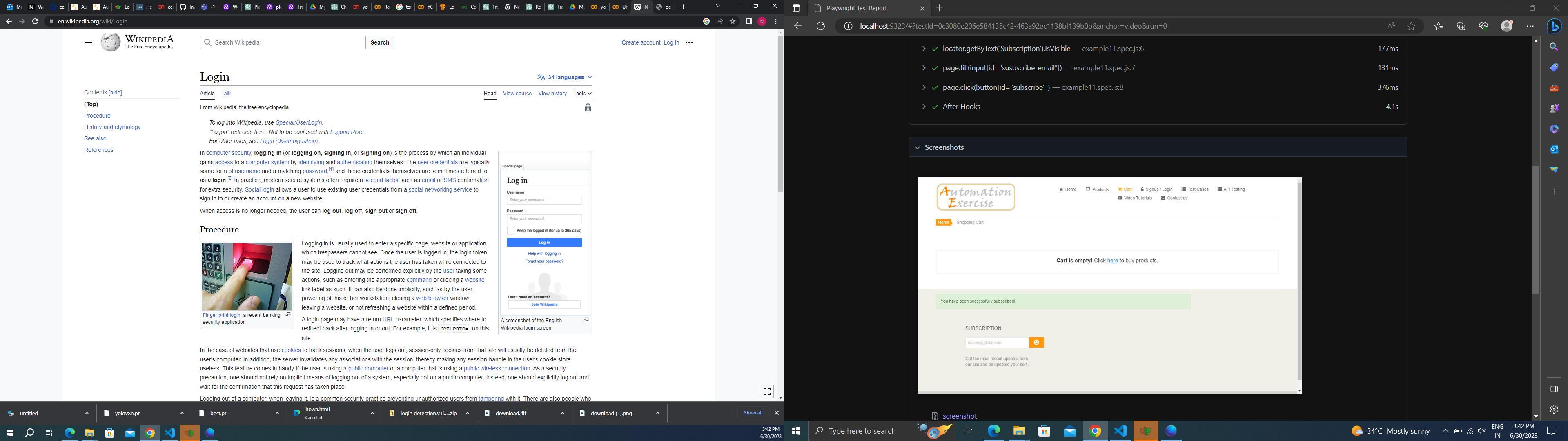Open Chrome's three-dot menu
The image size is (1568, 441).
[775, 21]
